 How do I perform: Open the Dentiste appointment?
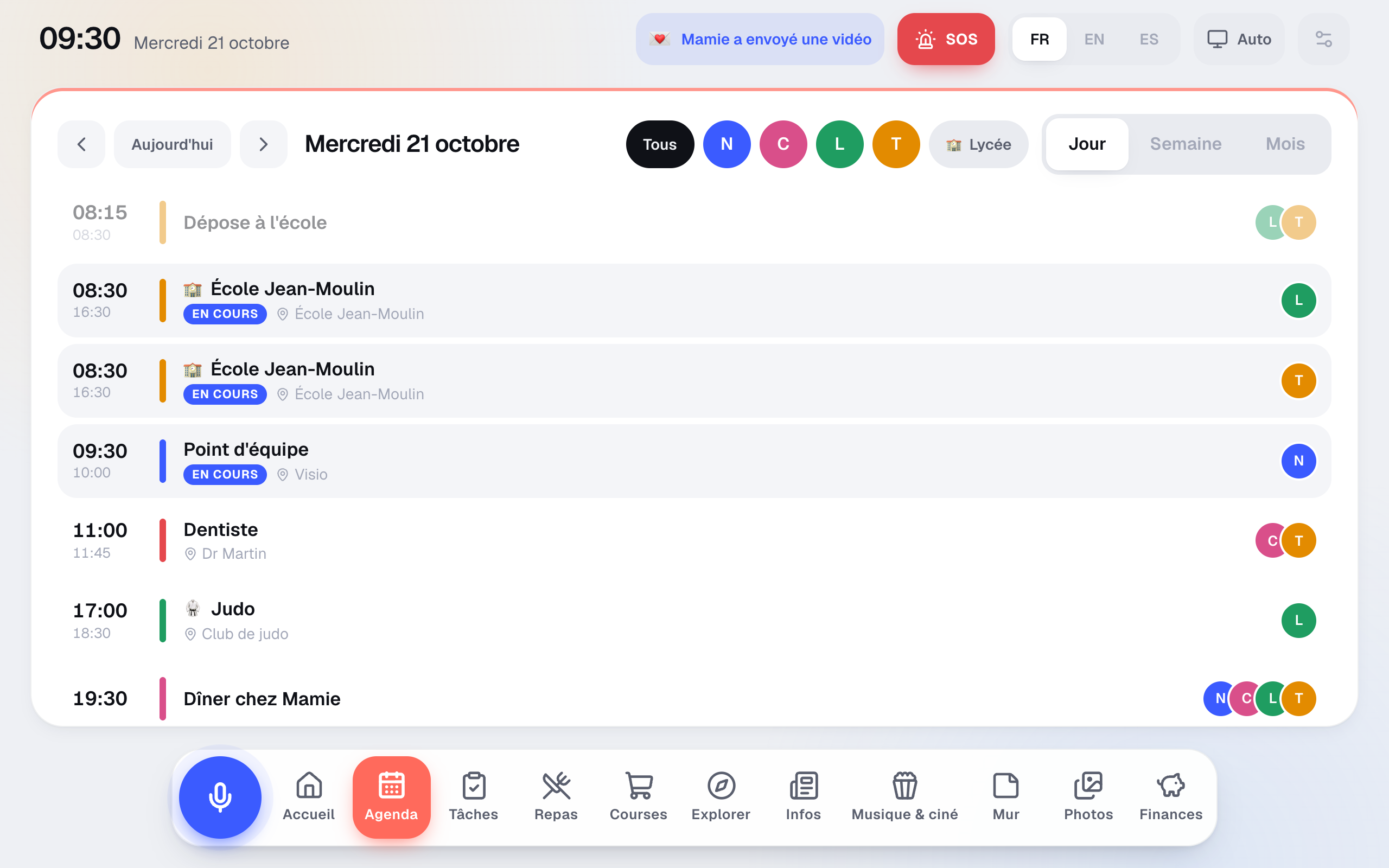(x=694, y=541)
